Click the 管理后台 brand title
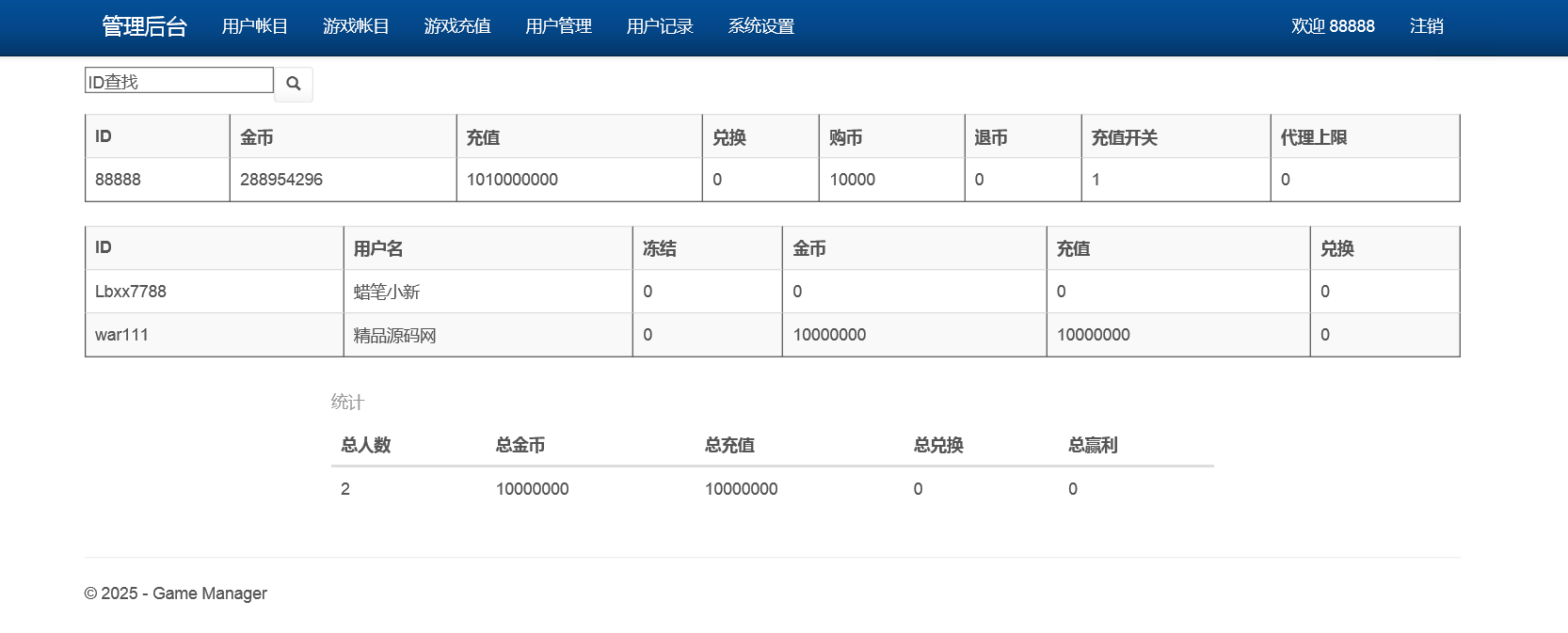The width and height of the screenshot is (1568, 633). (x=144, y=26)
